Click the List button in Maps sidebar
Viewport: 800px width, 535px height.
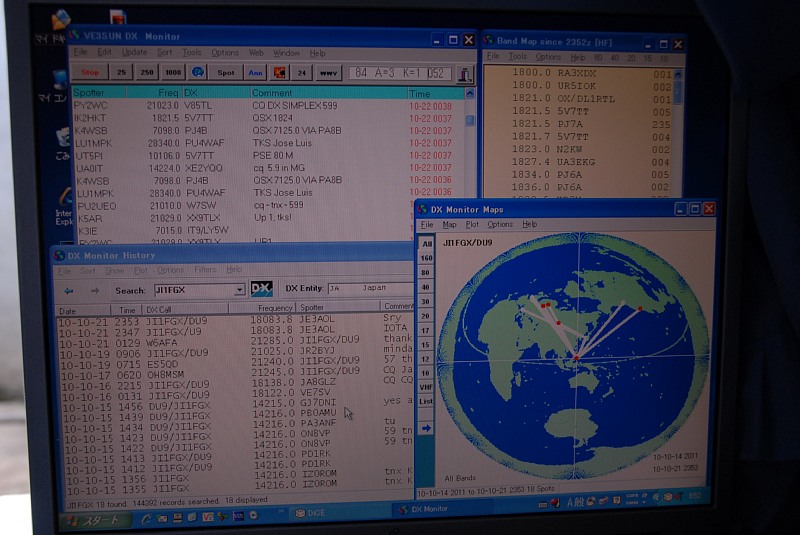pos(426,401)
